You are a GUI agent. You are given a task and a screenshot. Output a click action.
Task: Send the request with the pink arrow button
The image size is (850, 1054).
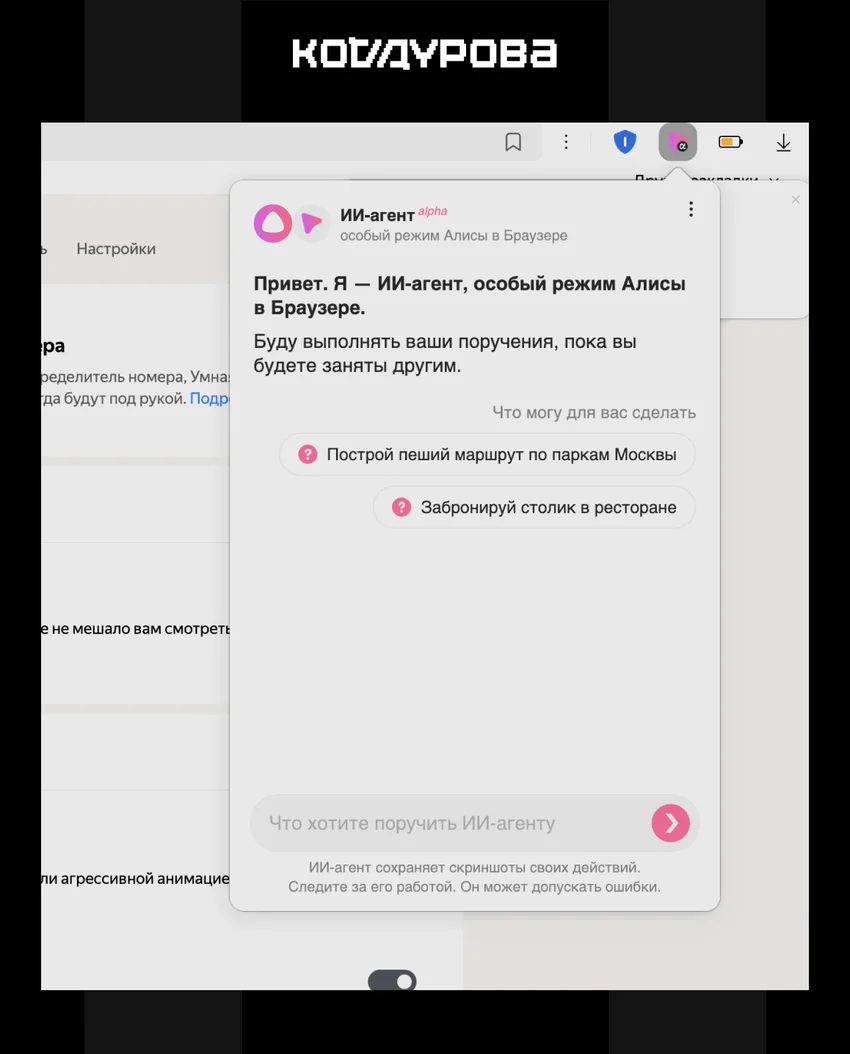pyautogui.click(x=671, y=823)
